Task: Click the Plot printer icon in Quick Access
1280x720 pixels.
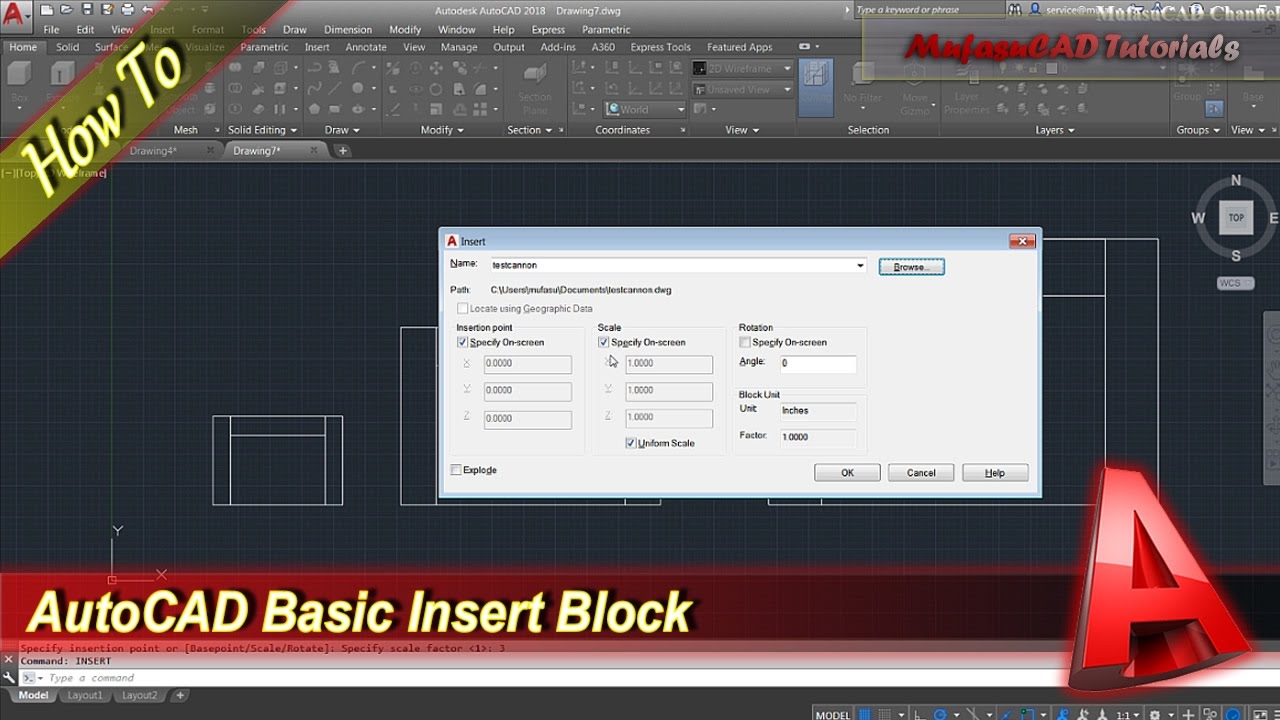Action: coord(126,10)
